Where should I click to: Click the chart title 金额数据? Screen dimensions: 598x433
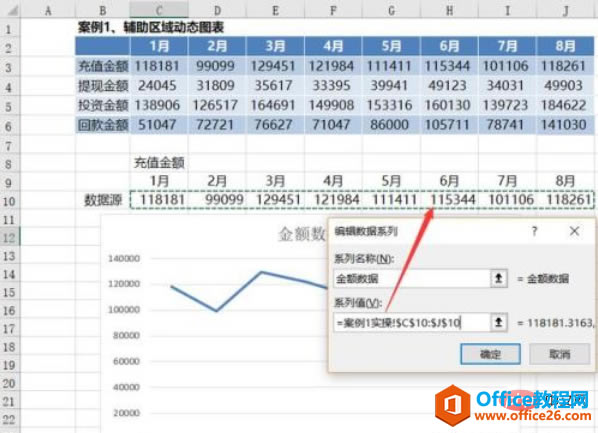[x=302, y=234]
